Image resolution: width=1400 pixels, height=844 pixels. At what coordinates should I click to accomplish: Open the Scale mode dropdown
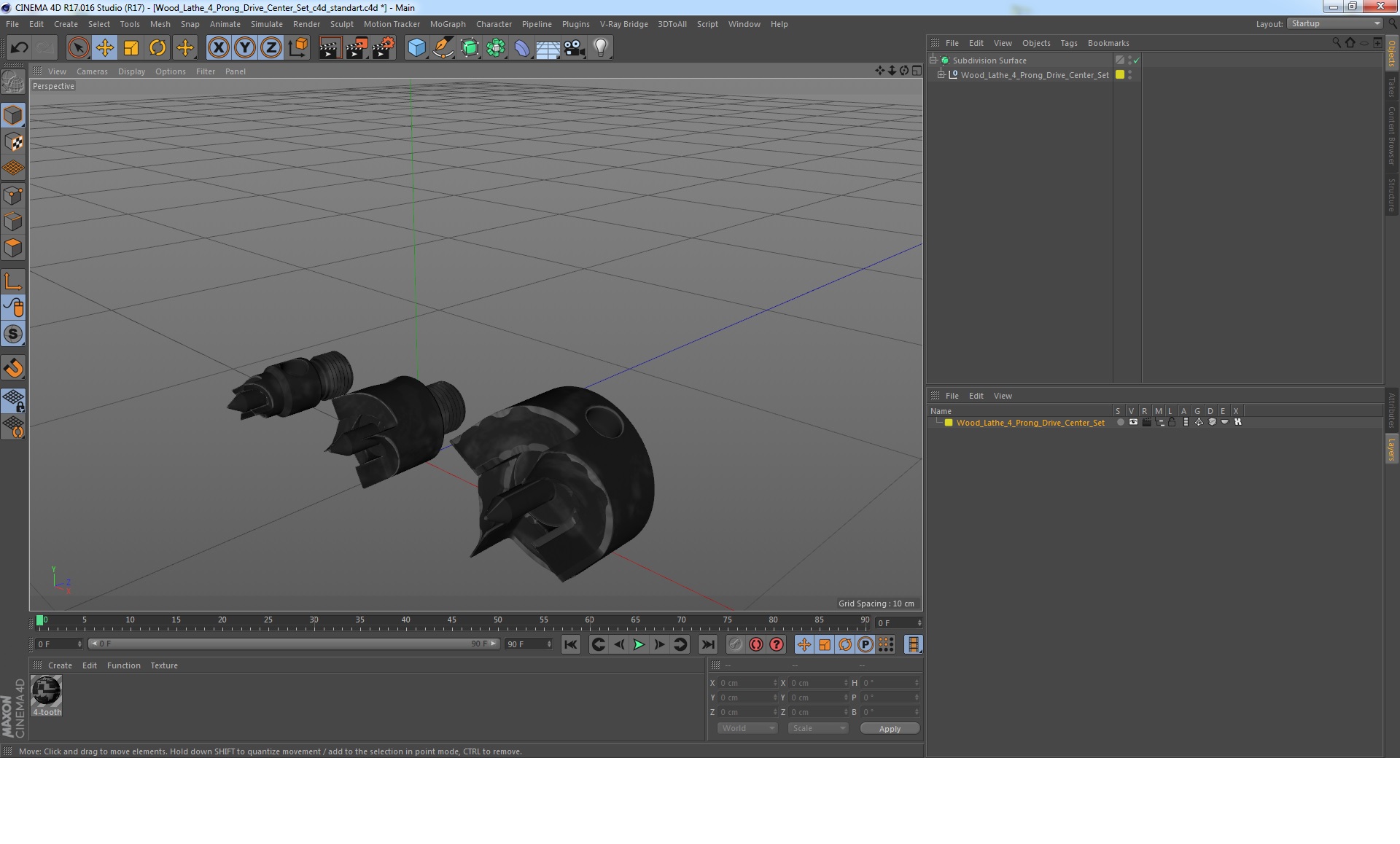click(818, 728)
